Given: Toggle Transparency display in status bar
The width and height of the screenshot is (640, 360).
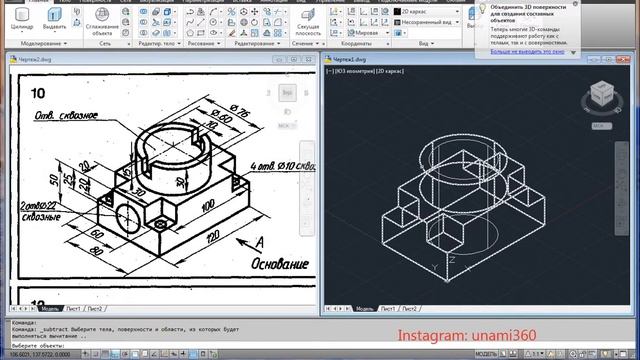Looking at the screenshot, I should tap(193, 354).
